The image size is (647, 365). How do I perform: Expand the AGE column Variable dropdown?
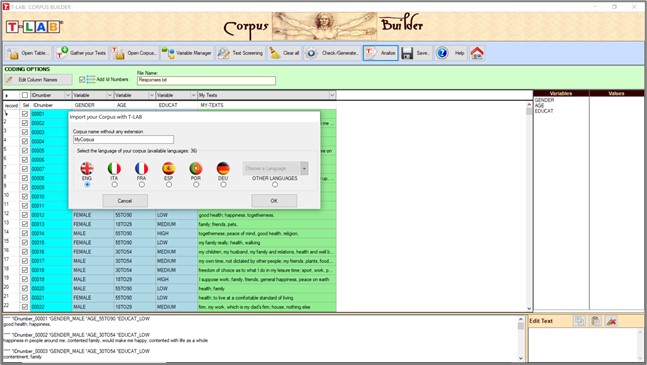151,95
